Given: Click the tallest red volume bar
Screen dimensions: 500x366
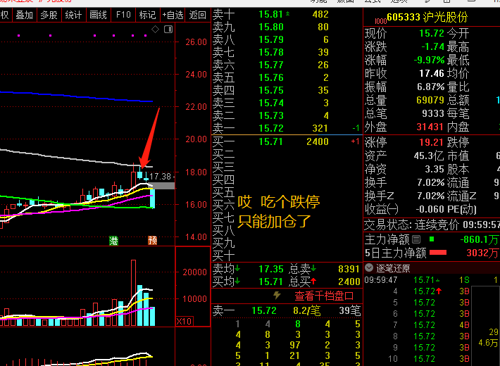Looking at the screenshot, I should click(134, 293).
